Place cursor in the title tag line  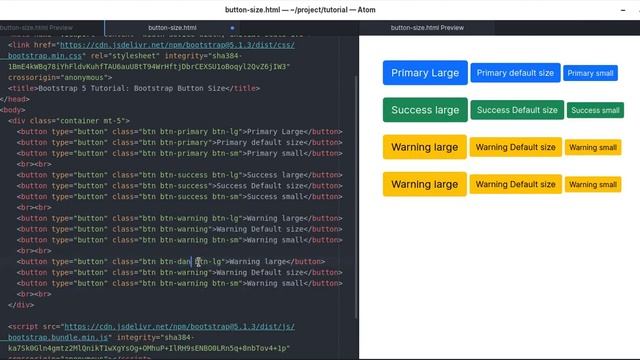point(134,88)
